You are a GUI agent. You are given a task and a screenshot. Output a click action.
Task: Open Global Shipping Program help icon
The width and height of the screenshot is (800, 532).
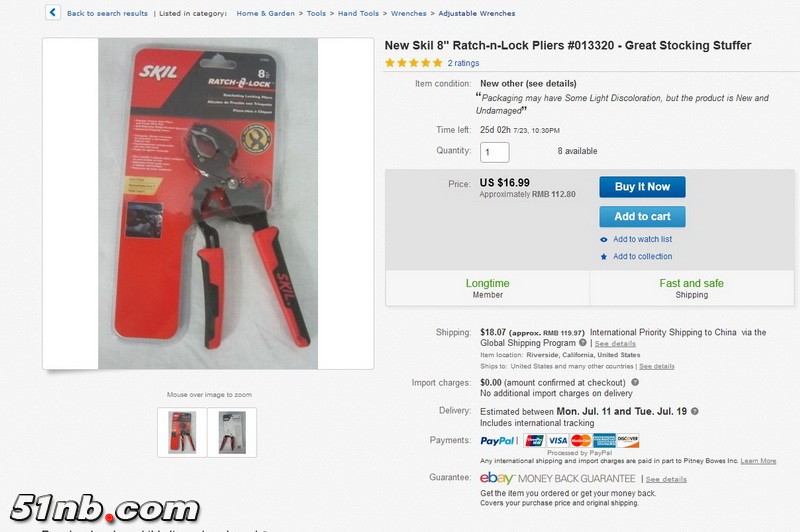tap(583, 343)
